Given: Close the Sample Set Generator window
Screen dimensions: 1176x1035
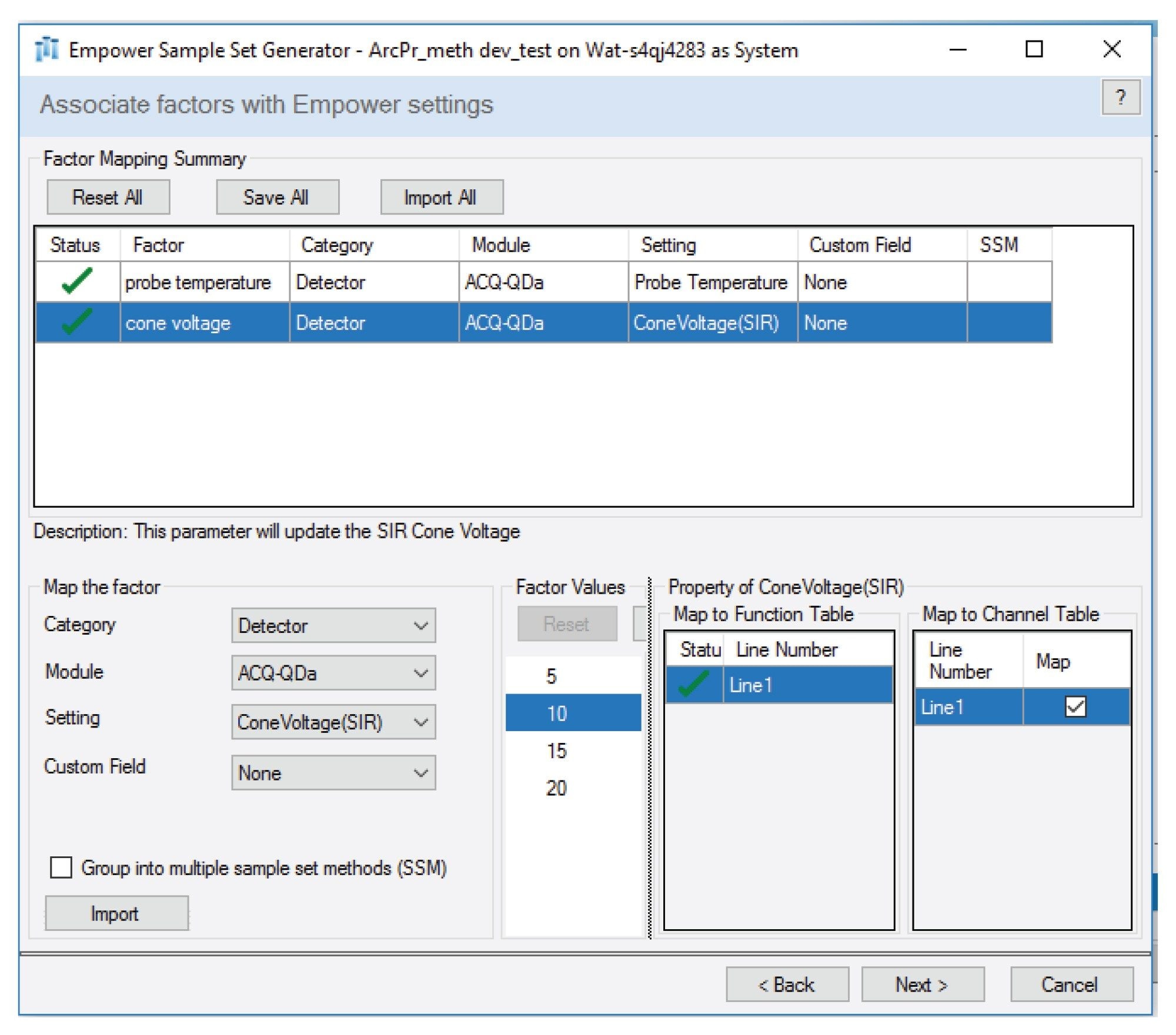Looking at the screenshot, I should coord(1111,49).
